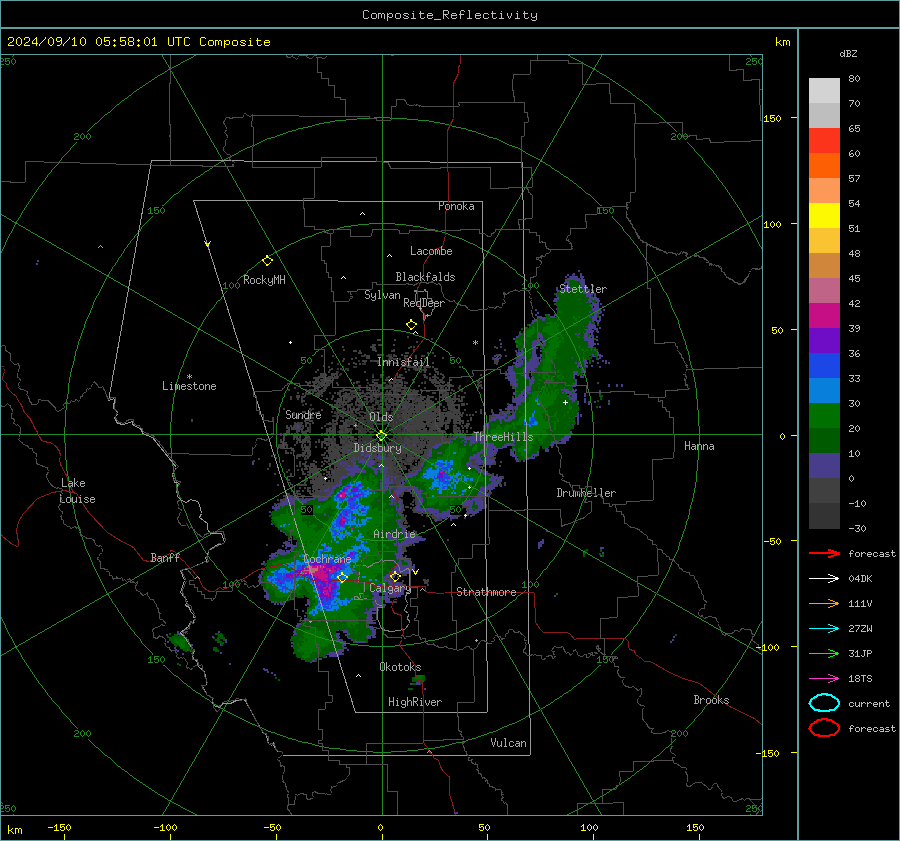Select the Olds town label
Image resolution: width=900 pixels, height=841 pixels.
381,417
